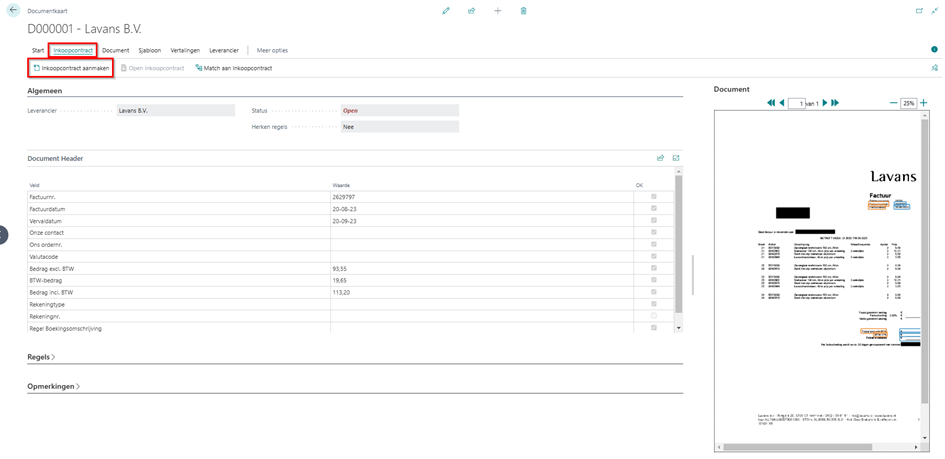Click the icon of Match aan Inkoopcontract
Screen dimensions: 945x459
[198, 69]
